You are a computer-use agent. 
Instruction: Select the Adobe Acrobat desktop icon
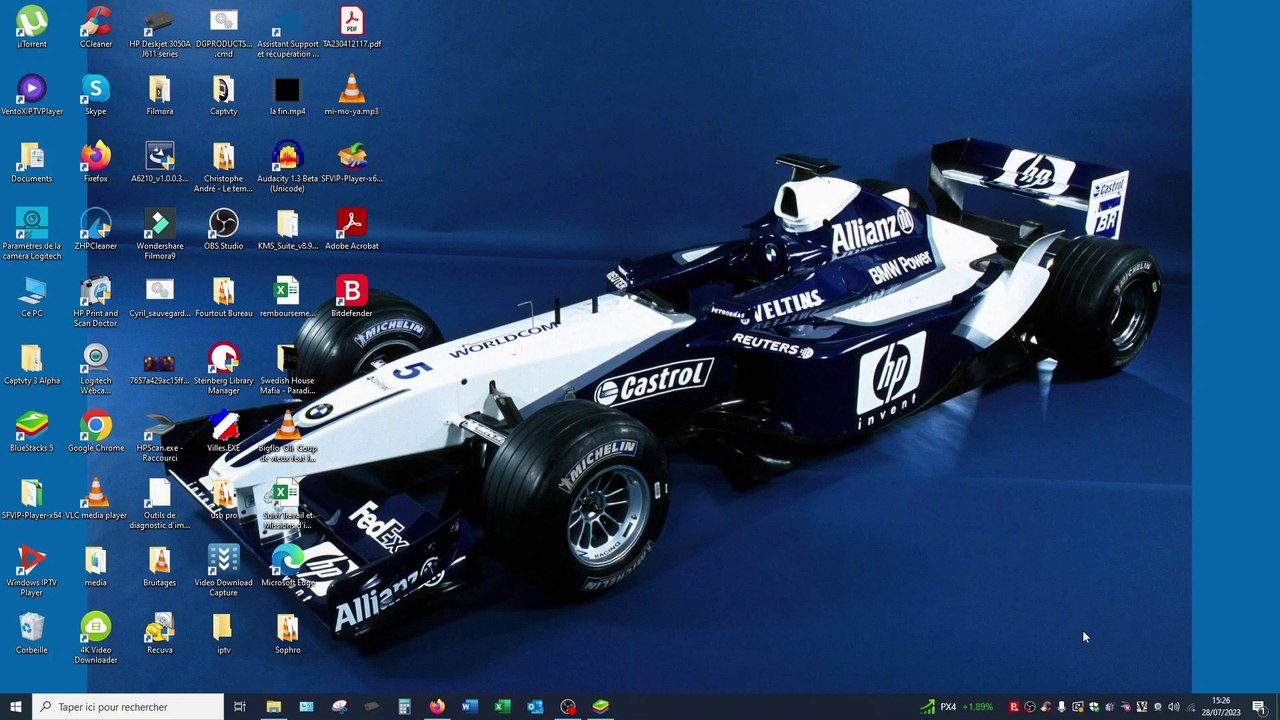pyautogui.click(x=352, y=229)
